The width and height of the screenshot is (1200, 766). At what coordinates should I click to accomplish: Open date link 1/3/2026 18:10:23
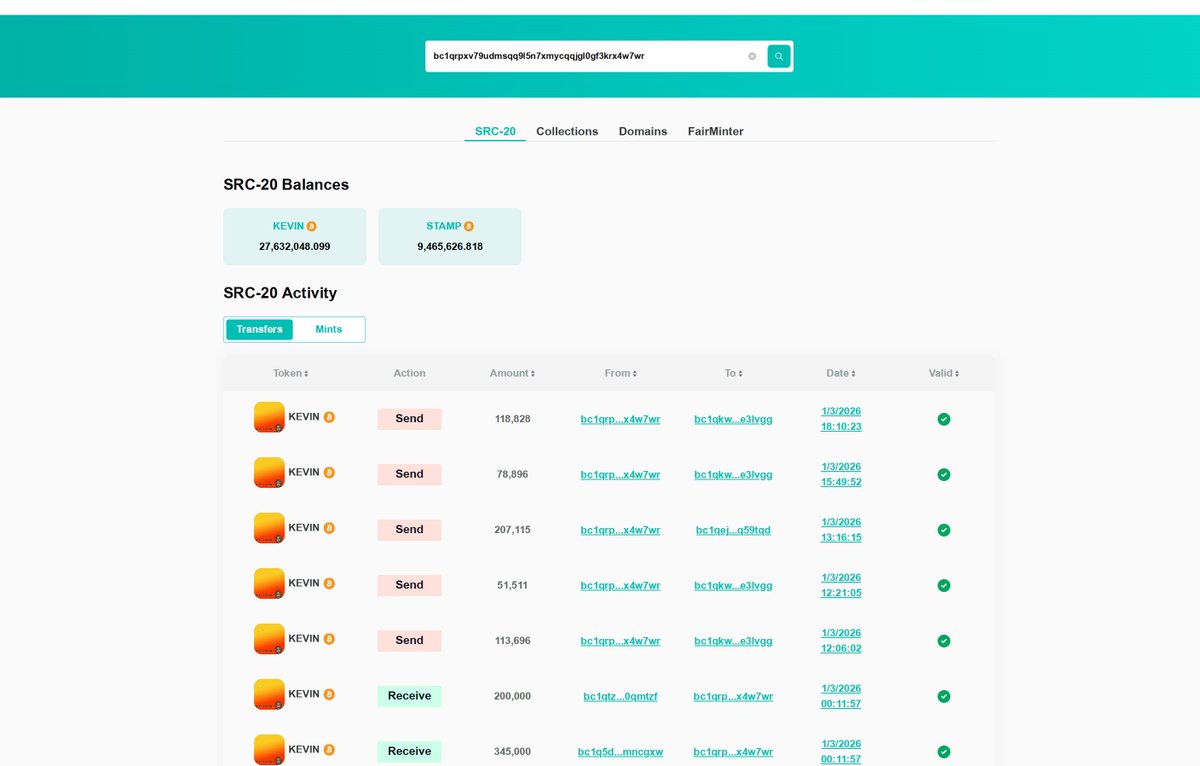click(x=841, y=419)
